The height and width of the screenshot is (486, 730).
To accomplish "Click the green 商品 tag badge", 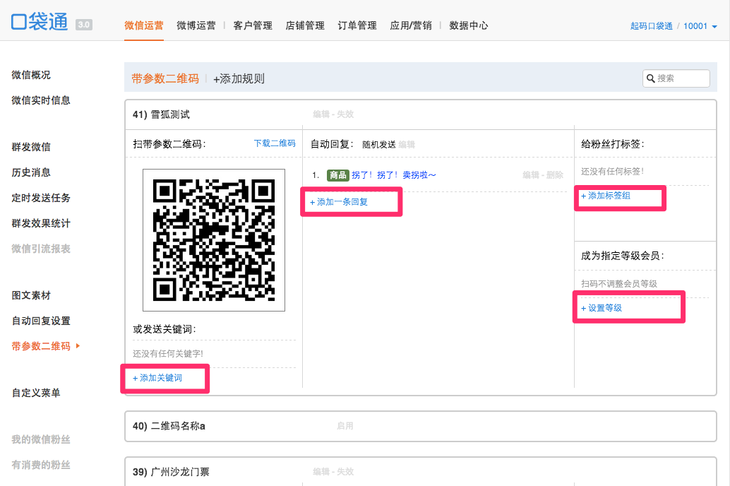I will pyautogui.click(x=337, y=175).
